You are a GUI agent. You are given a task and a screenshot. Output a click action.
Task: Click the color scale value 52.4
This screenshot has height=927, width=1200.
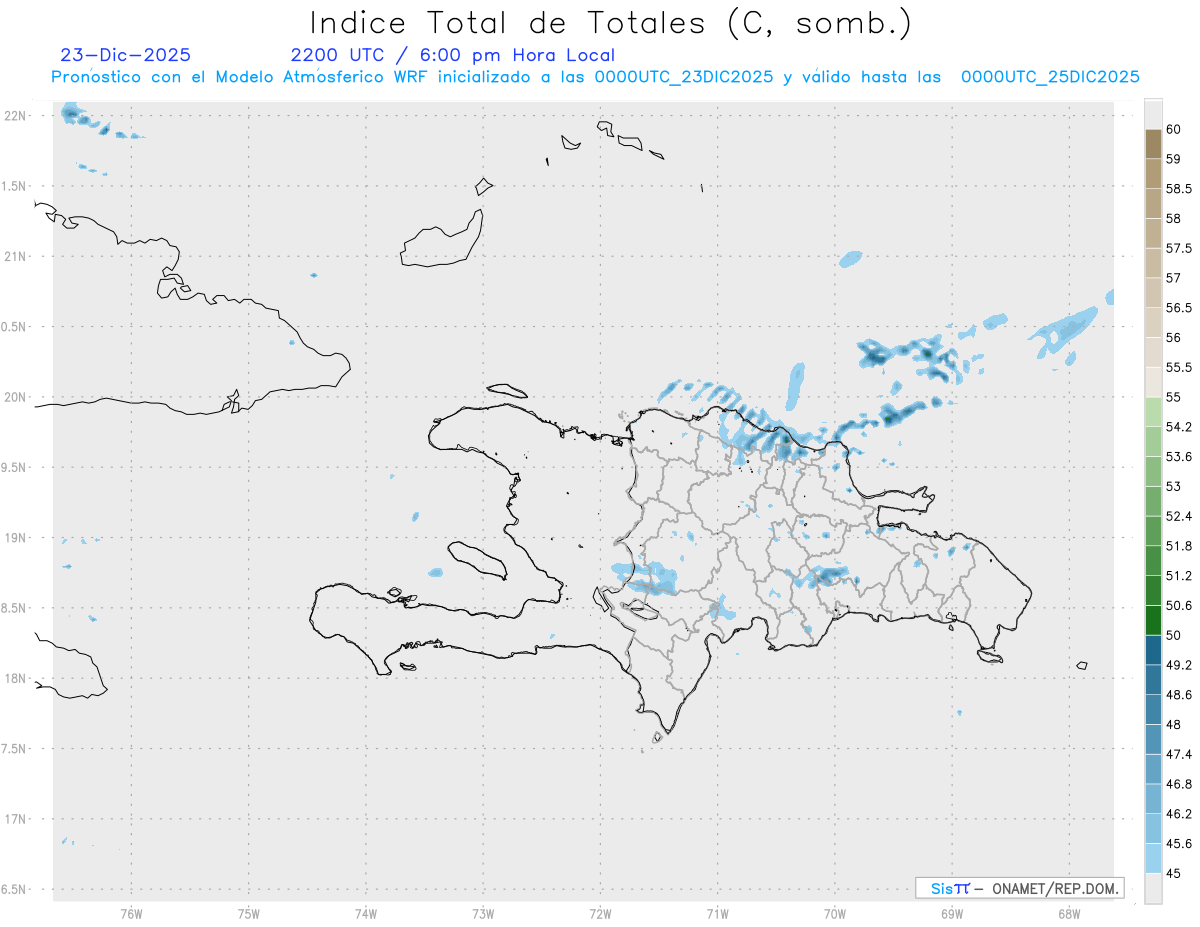[x=1178, y=516]
